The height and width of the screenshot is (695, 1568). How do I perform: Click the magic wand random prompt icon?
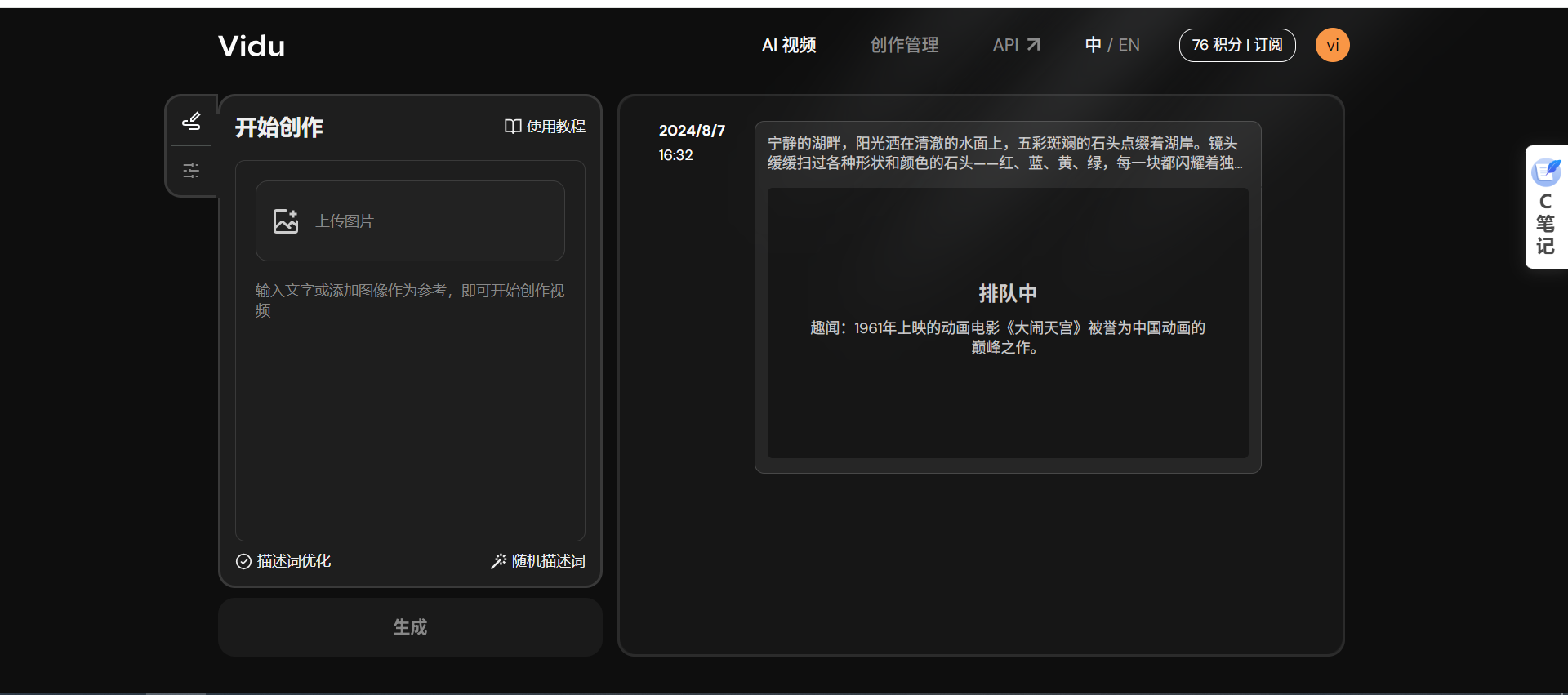coord(497,561)
